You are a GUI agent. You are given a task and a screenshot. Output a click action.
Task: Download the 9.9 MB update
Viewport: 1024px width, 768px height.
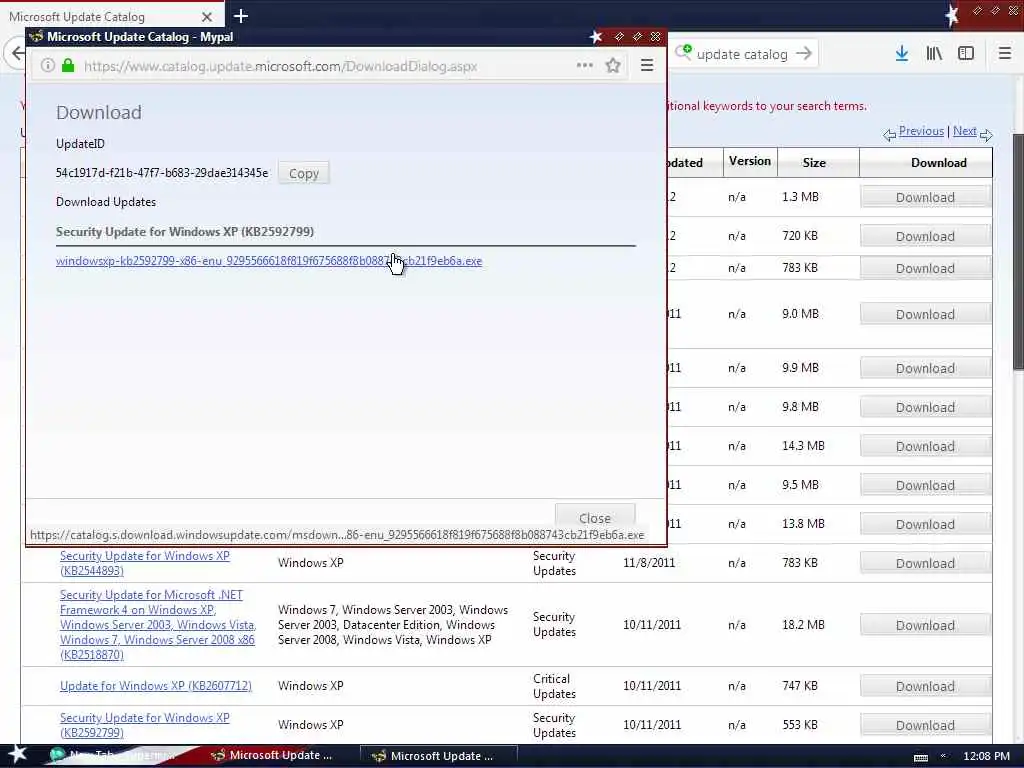[x=925, y=368]
